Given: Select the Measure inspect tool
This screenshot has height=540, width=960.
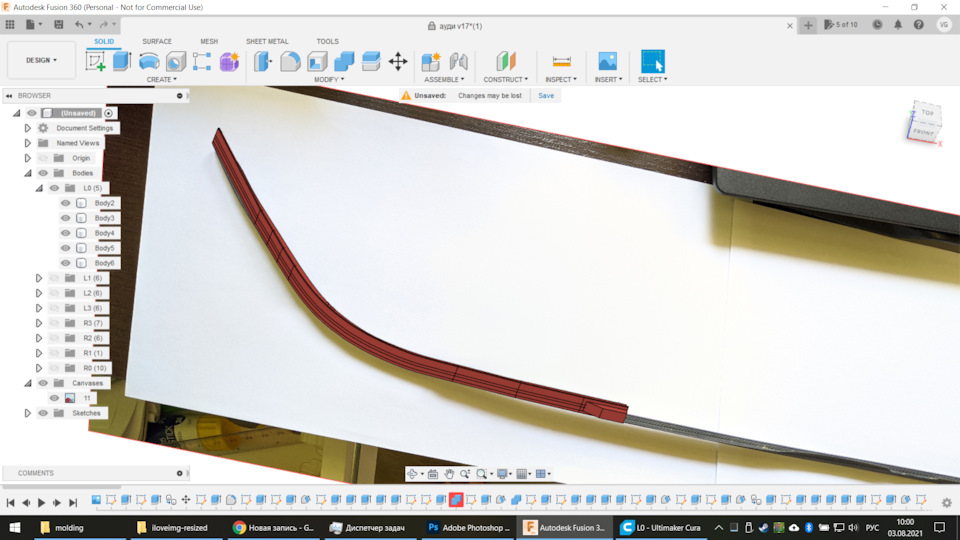Looking at the screenshot, I should 561,61.
